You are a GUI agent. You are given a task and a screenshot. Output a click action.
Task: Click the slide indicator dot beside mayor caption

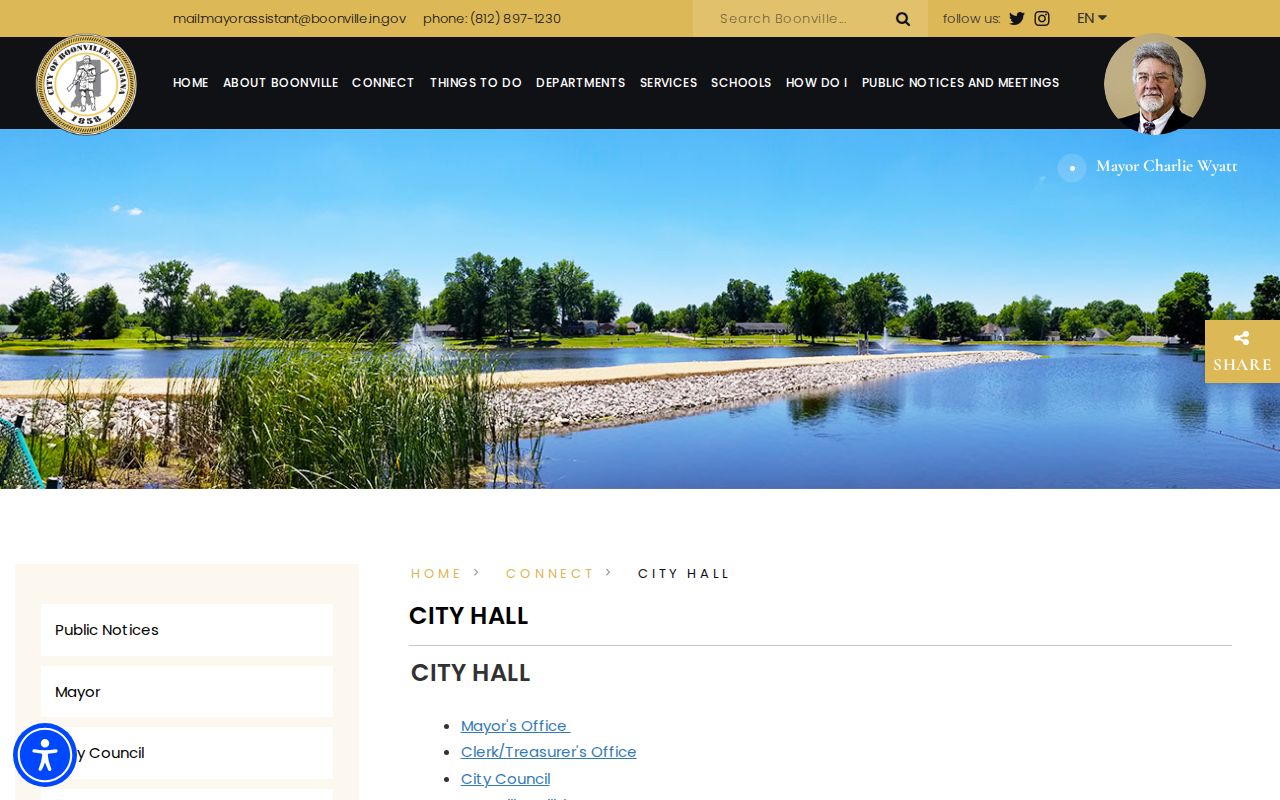tap(1072, 168)
